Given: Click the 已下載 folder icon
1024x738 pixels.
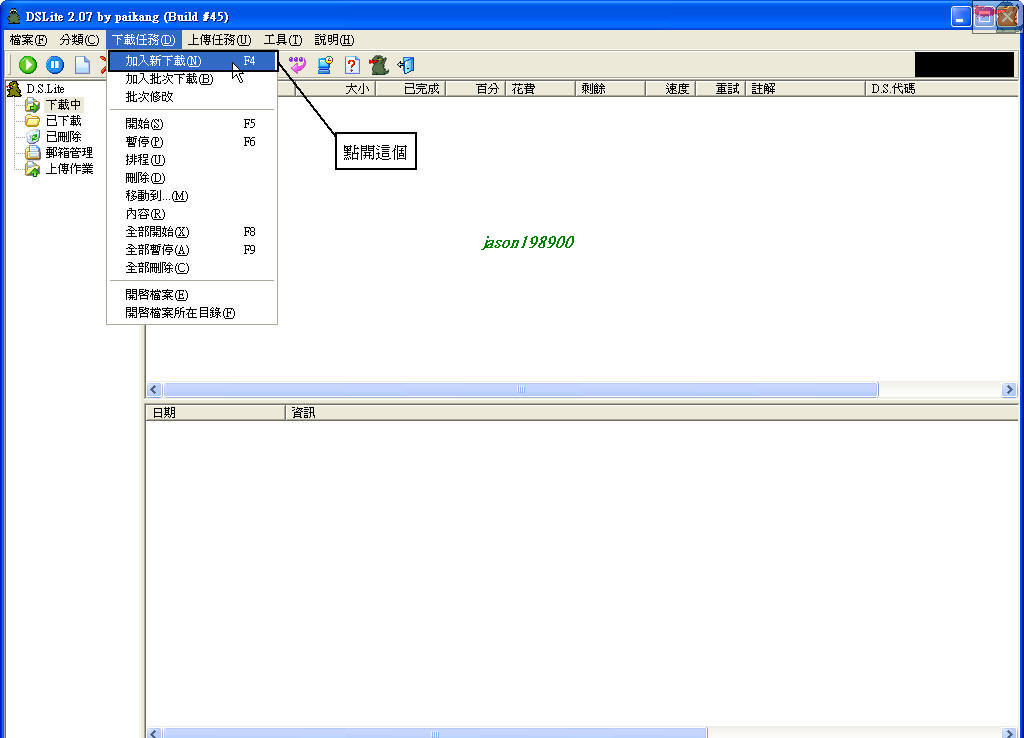Looking at the screenshot, I should pyautogui.click(x=32, y=121).
